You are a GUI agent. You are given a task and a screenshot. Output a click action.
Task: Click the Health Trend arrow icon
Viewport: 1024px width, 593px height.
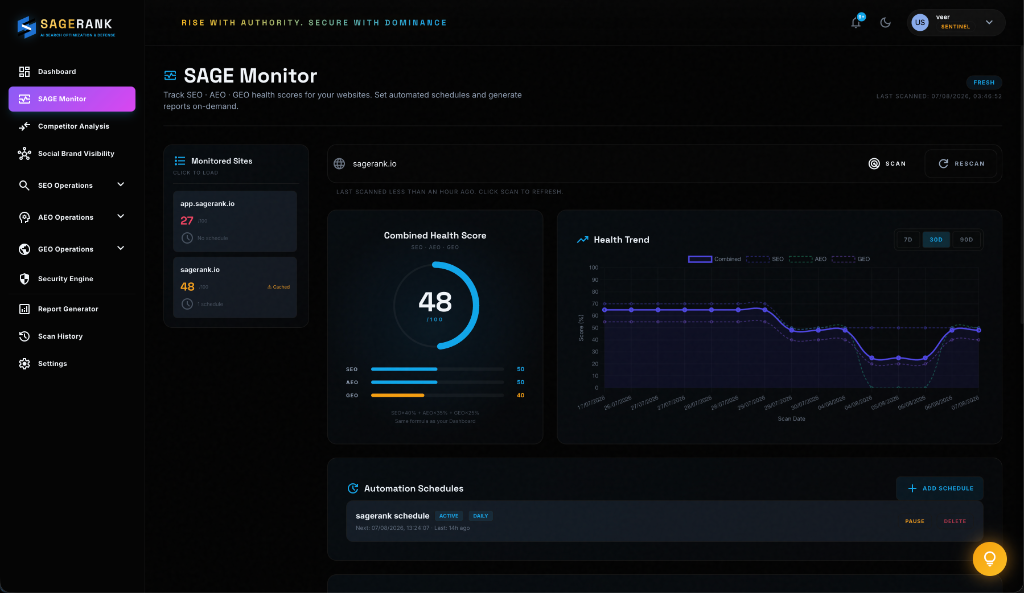(x=583, y=240)
